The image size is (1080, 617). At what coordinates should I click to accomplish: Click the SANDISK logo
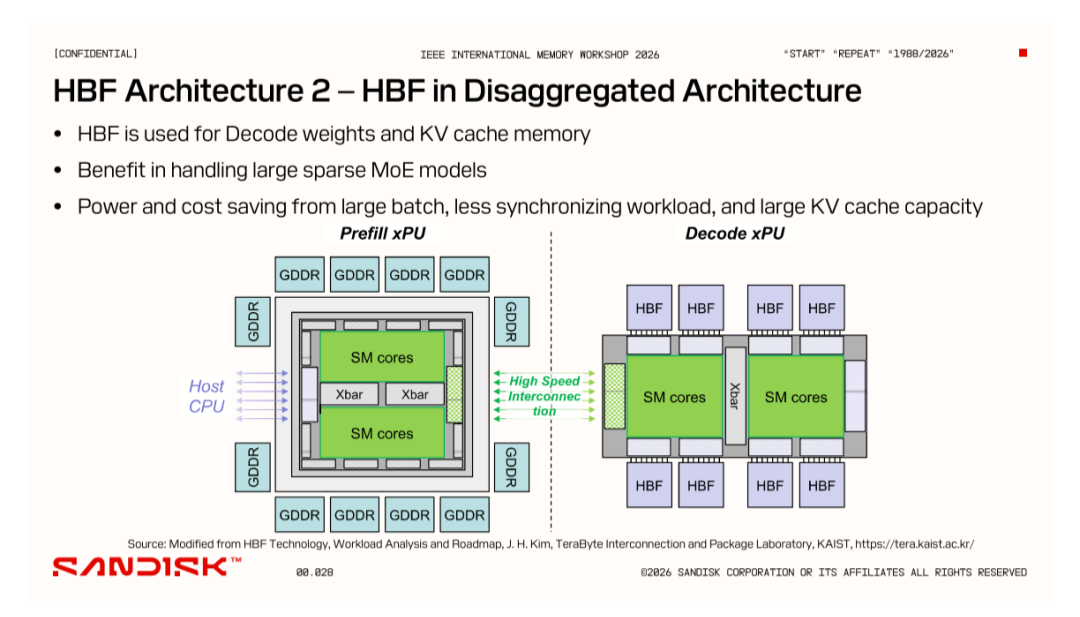pyautogui.click(x=147, y=566)
